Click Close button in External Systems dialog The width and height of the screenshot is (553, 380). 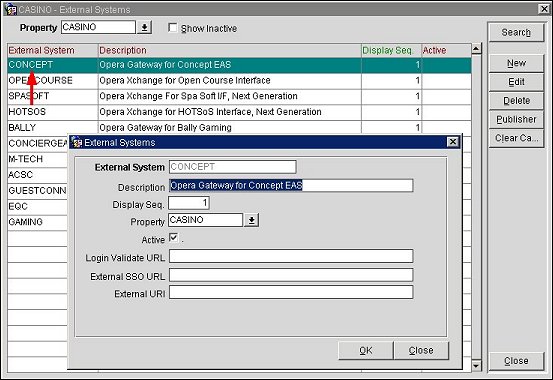[x=421, y=350]
